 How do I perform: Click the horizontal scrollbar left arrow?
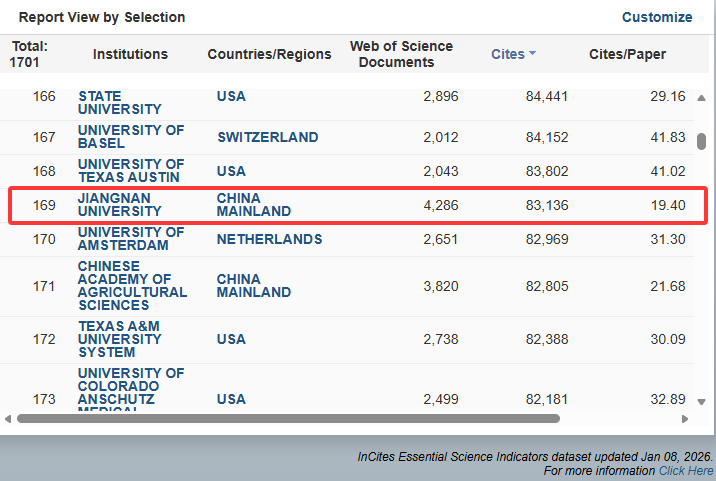pos(8,418)
